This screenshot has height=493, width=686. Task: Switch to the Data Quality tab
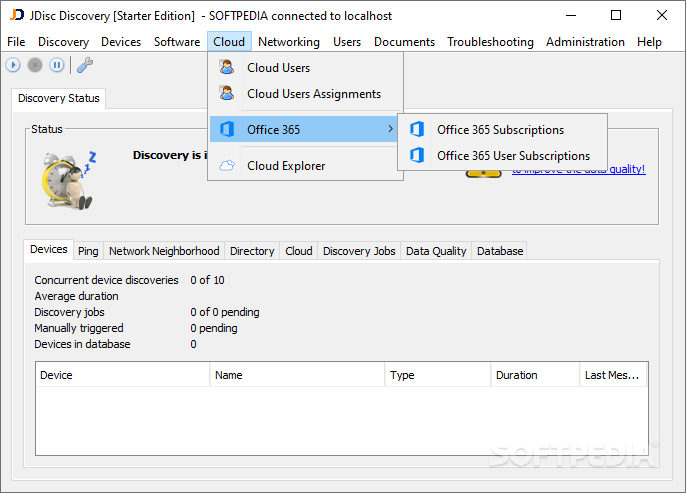(436, 251)
